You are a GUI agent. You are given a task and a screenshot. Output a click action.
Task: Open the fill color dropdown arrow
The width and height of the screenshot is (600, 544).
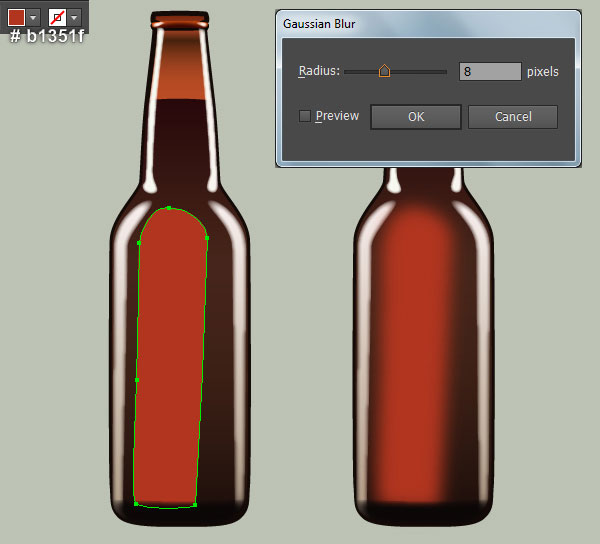33,17
